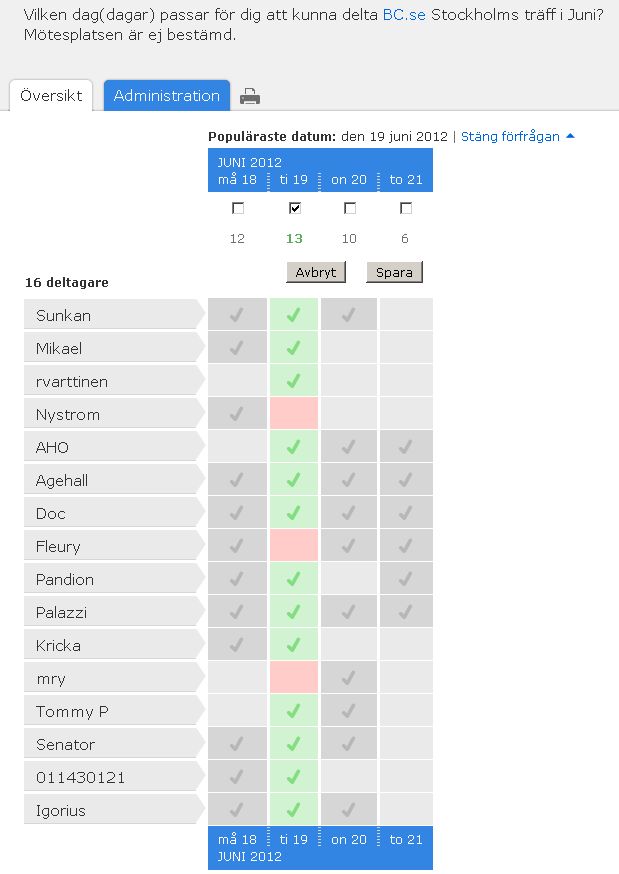Click Pandion's gray checkmark for Thursday 21
The image size is (619, 874).
(x=405, y=579)
